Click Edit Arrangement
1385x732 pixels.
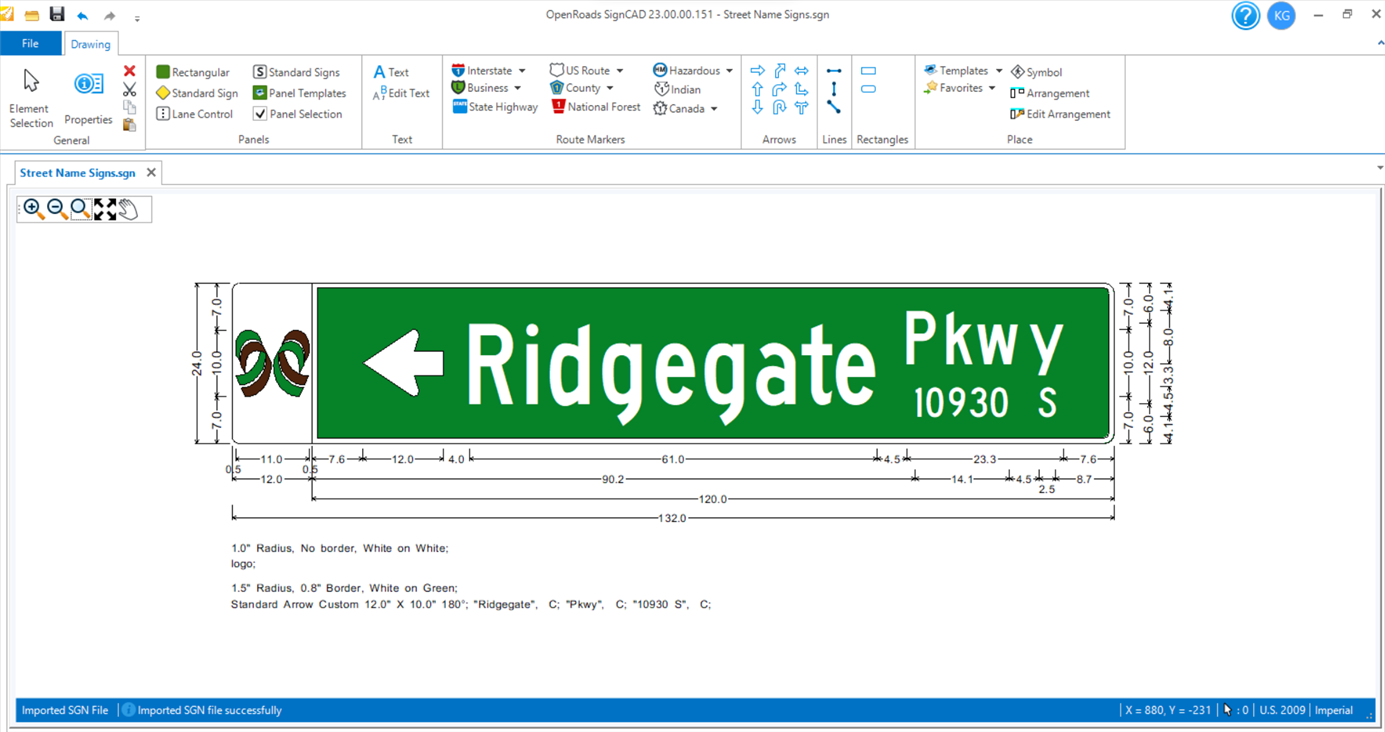tap(1060, 114)
